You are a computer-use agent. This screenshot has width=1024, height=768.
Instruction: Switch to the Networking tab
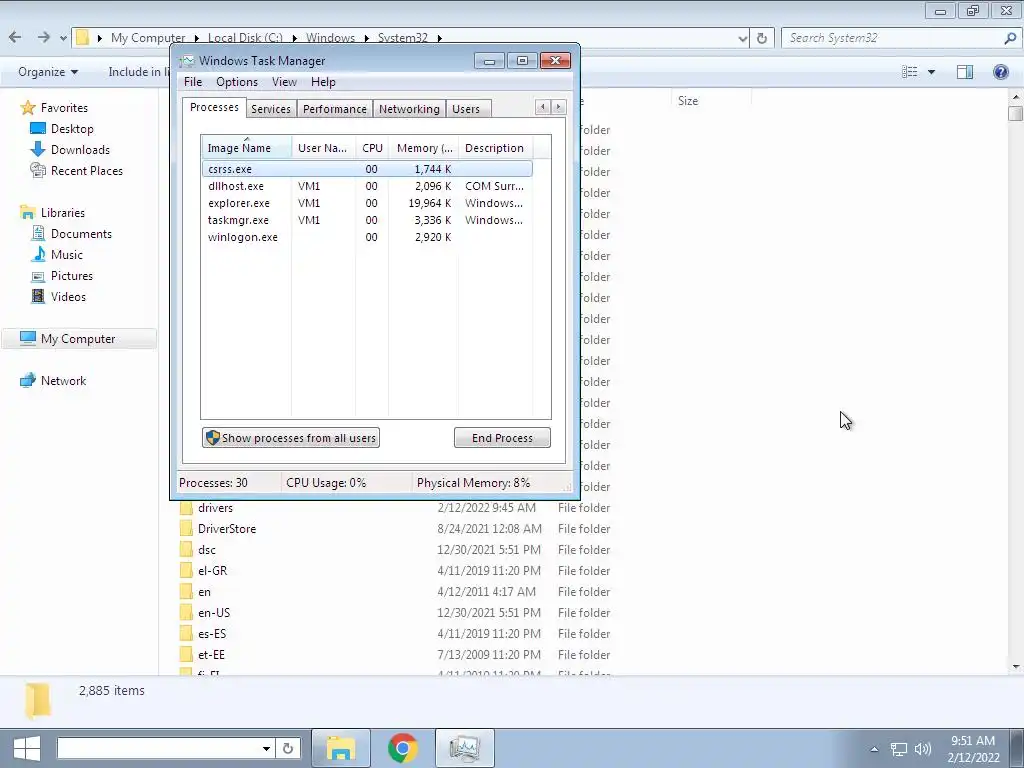tap(409, 109)
